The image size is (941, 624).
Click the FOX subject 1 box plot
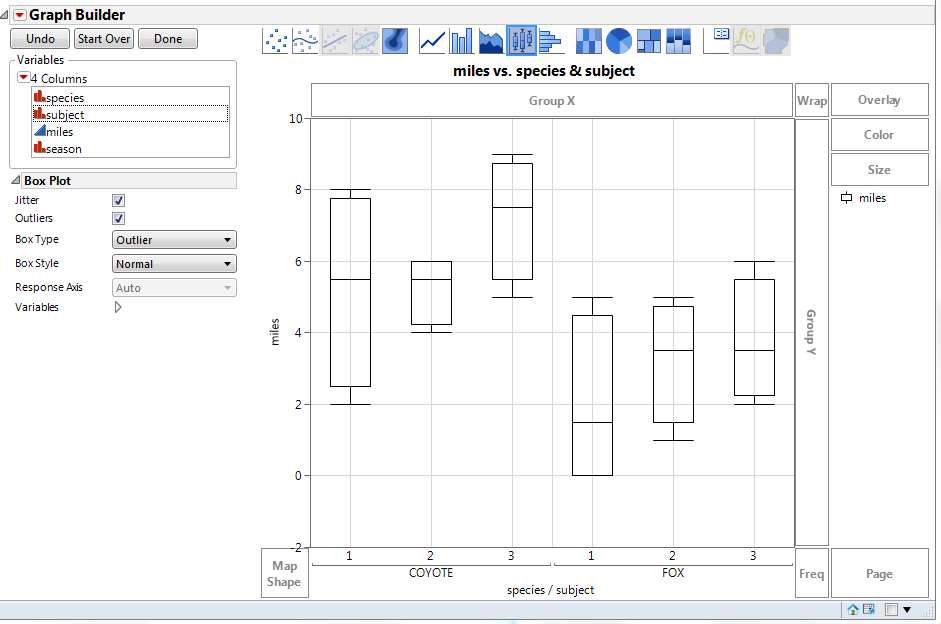click(x=592, y=386)
